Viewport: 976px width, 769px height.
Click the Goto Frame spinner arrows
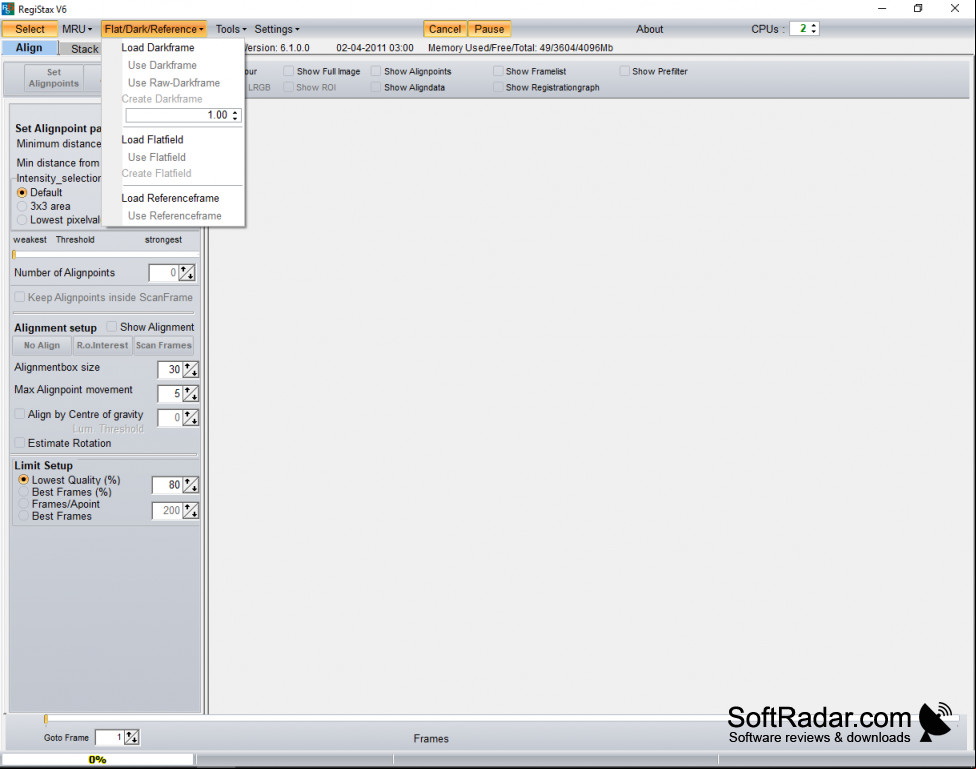(131, 737)
